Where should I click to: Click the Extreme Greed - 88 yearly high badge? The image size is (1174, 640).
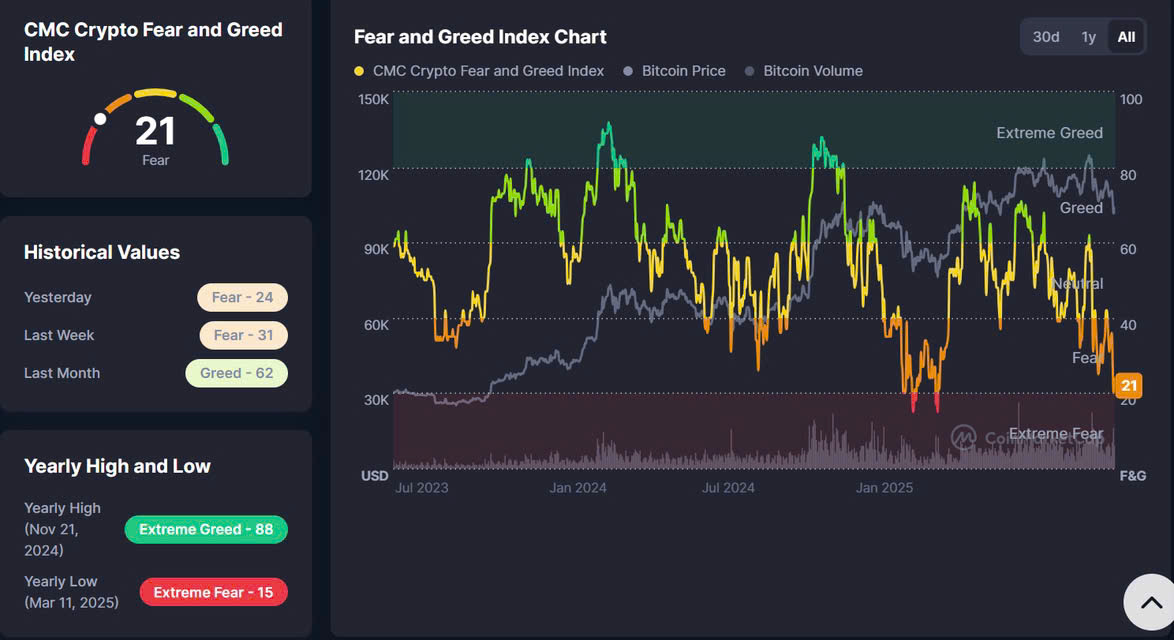pos(206,529)
